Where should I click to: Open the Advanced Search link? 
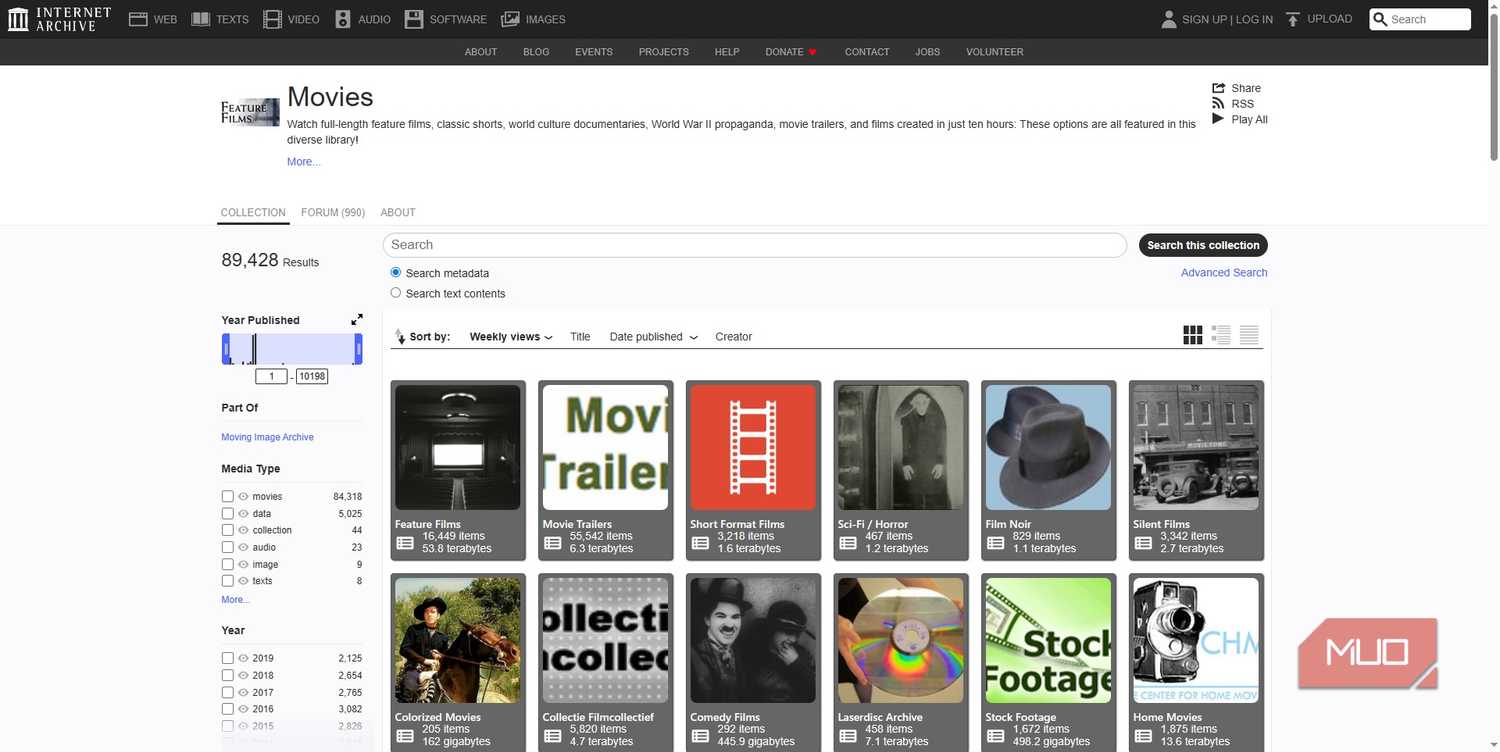click(1224, 273)
